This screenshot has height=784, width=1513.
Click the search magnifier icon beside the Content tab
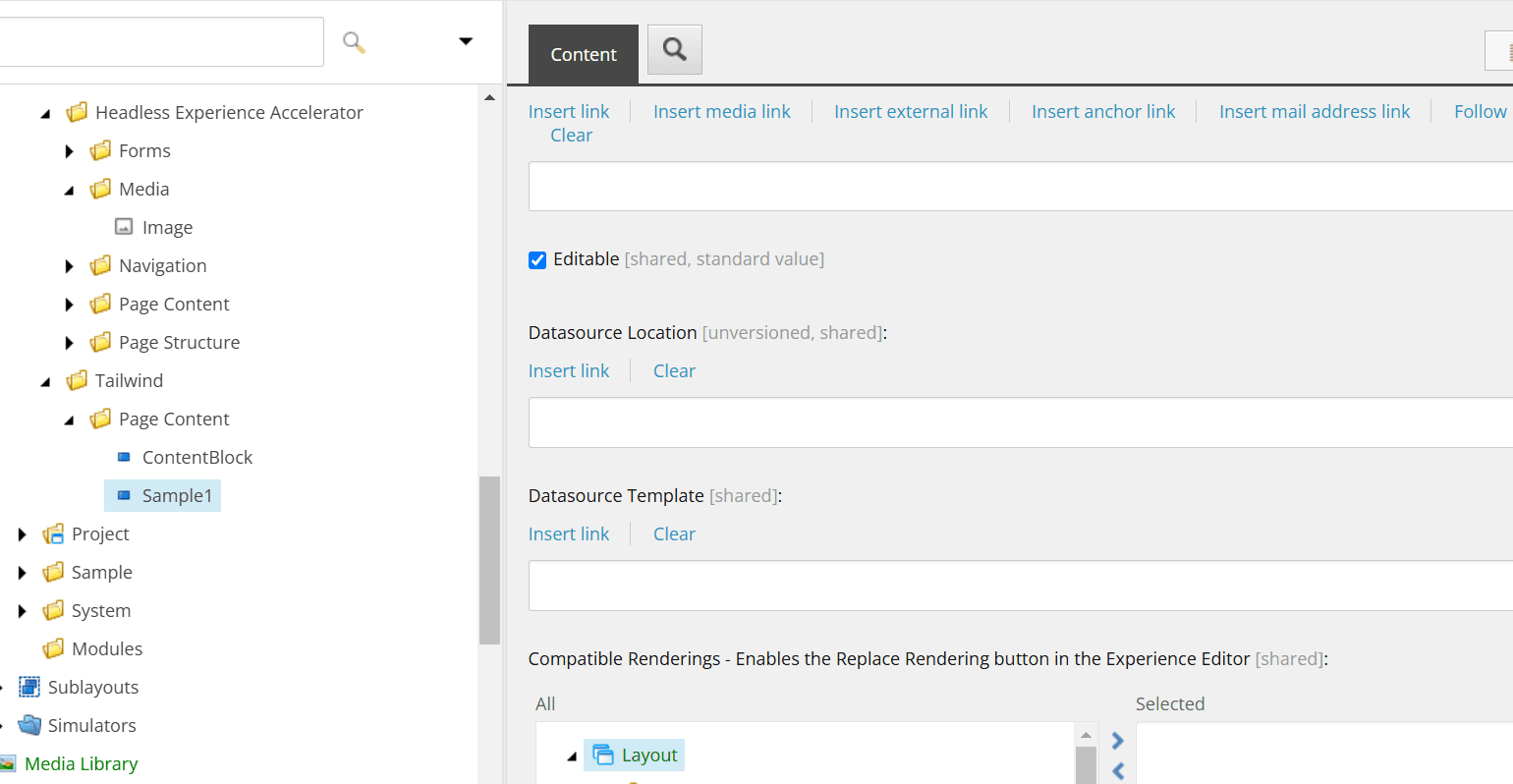click(674, 49)
